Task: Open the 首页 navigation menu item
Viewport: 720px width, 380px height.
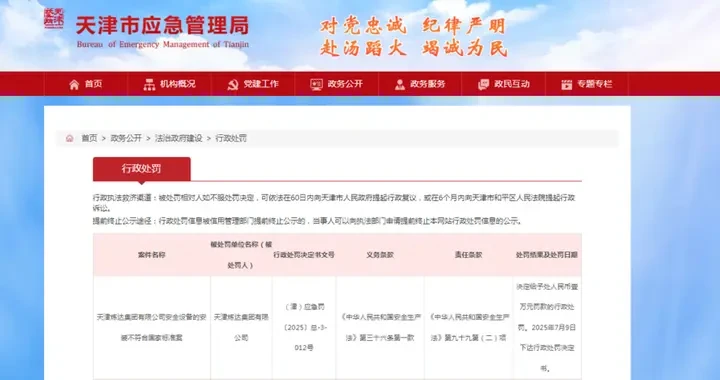Action: 85,84
